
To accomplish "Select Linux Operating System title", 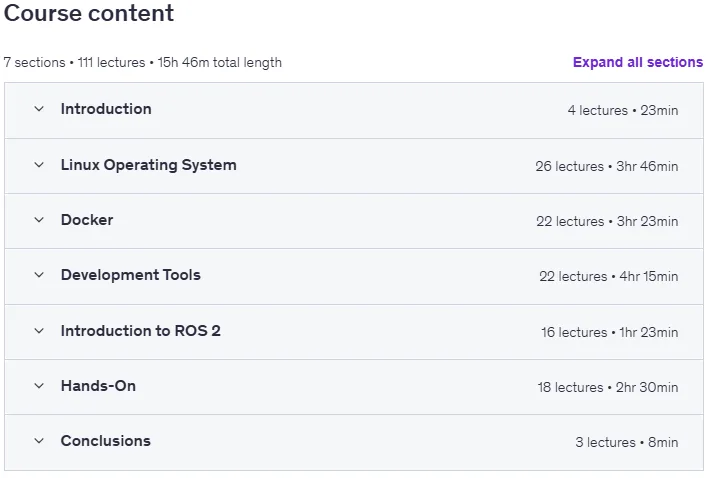I will [149, 165].
